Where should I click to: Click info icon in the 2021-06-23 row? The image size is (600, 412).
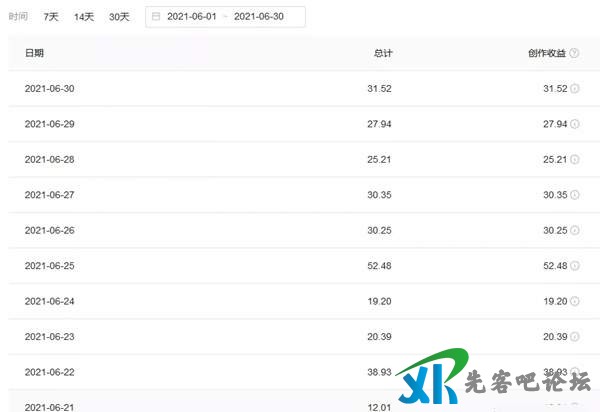click(x=575, y=336)
